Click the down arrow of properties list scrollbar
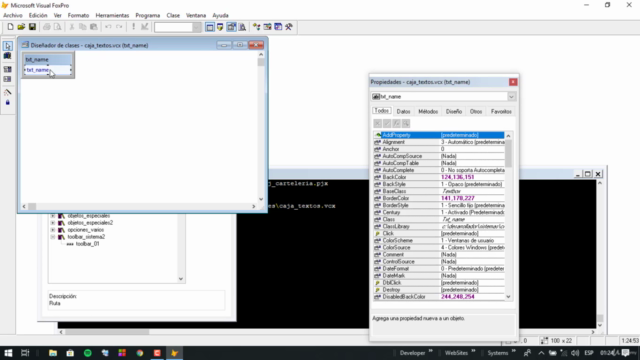Image resolution: width=640 pixels, height=360 pixels. (x=508, y=297)
